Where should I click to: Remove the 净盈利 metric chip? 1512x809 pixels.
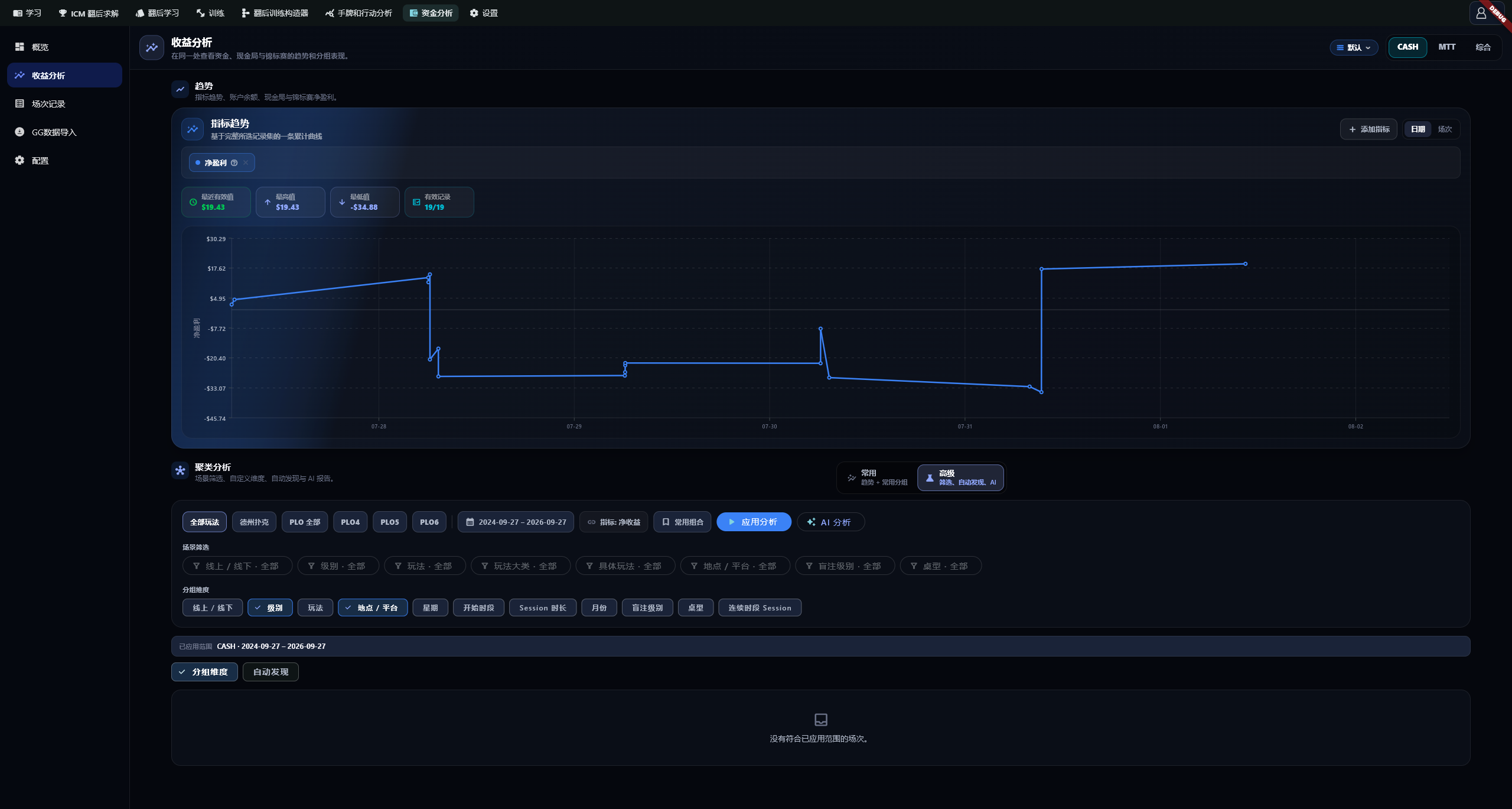[x=246, y=163]
